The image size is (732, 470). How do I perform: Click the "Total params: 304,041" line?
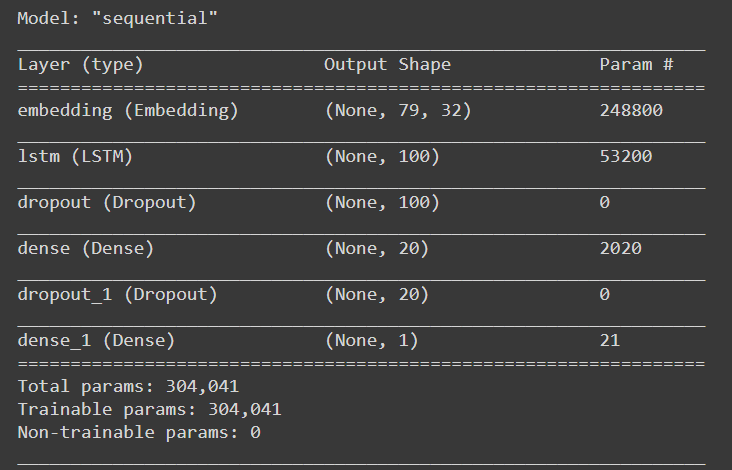coord(128,386)
